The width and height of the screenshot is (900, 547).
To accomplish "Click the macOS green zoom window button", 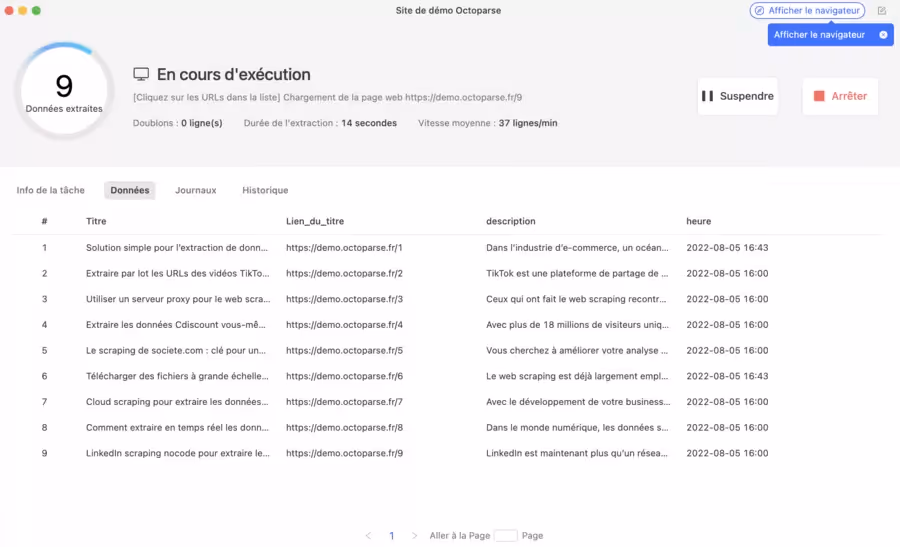I will [36, 10].
